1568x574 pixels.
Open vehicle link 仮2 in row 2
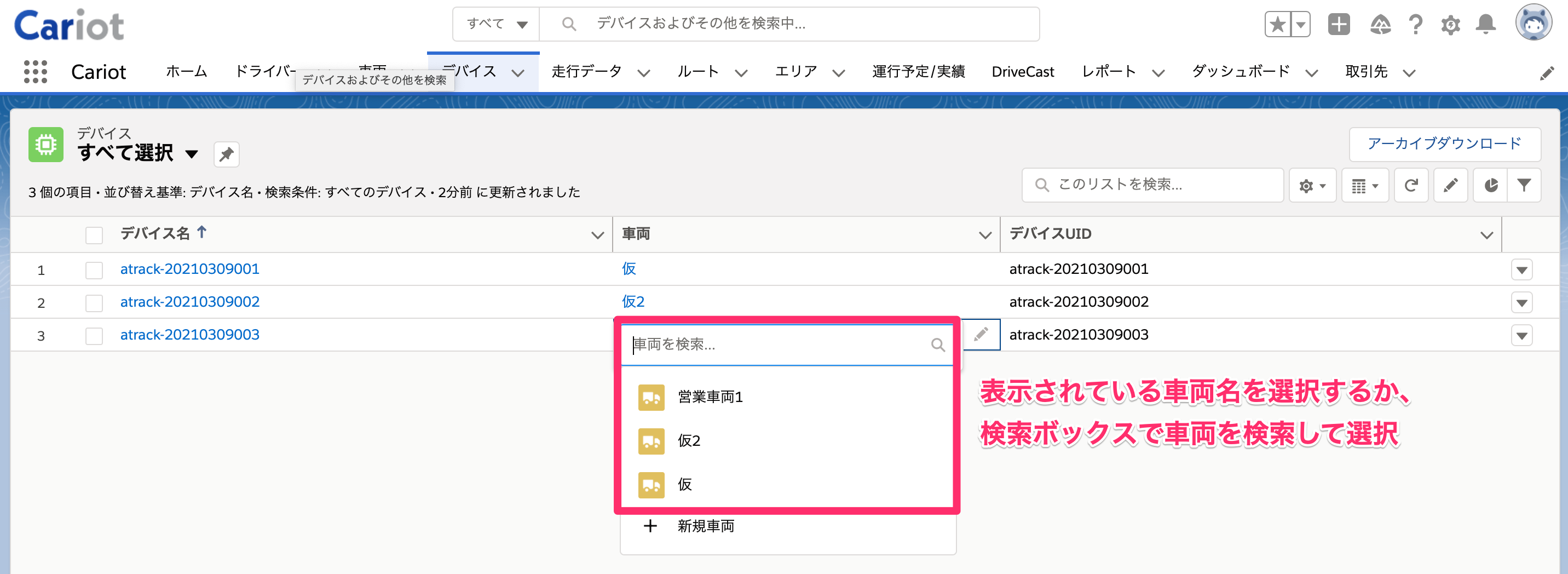633,302
